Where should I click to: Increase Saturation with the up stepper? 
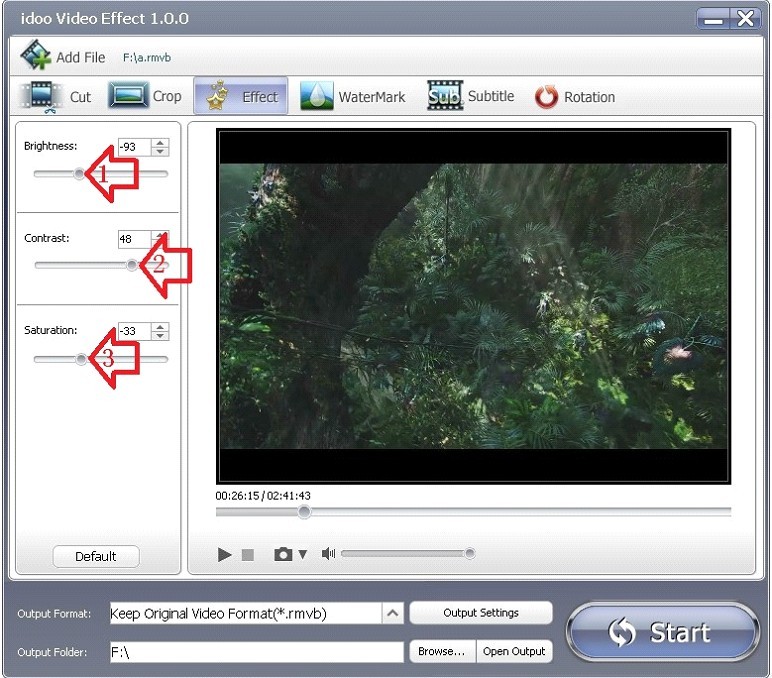tap(160, 327)
